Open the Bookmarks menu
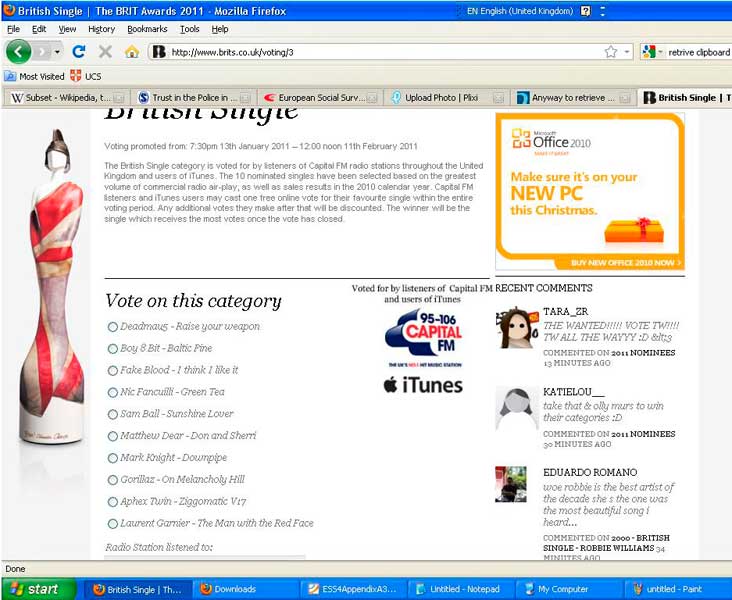The width and height of the screenshot is (732, 600). 147,29
